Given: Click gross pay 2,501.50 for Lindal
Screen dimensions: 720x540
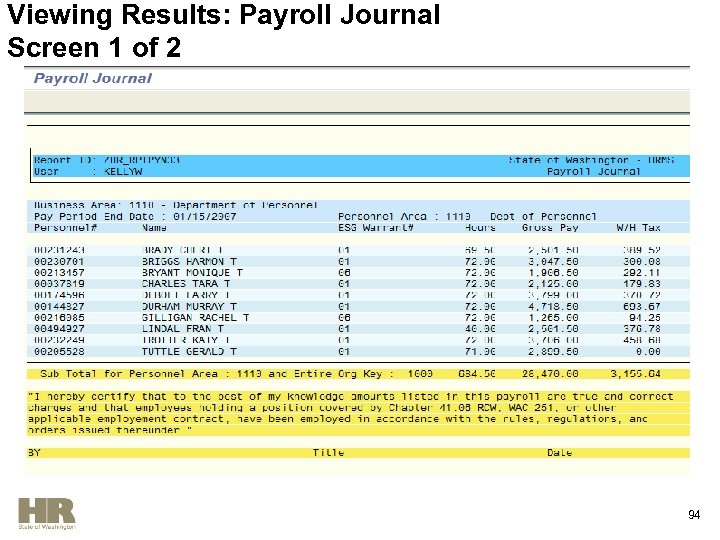Looking at the screenshot, I should (553, 329).
